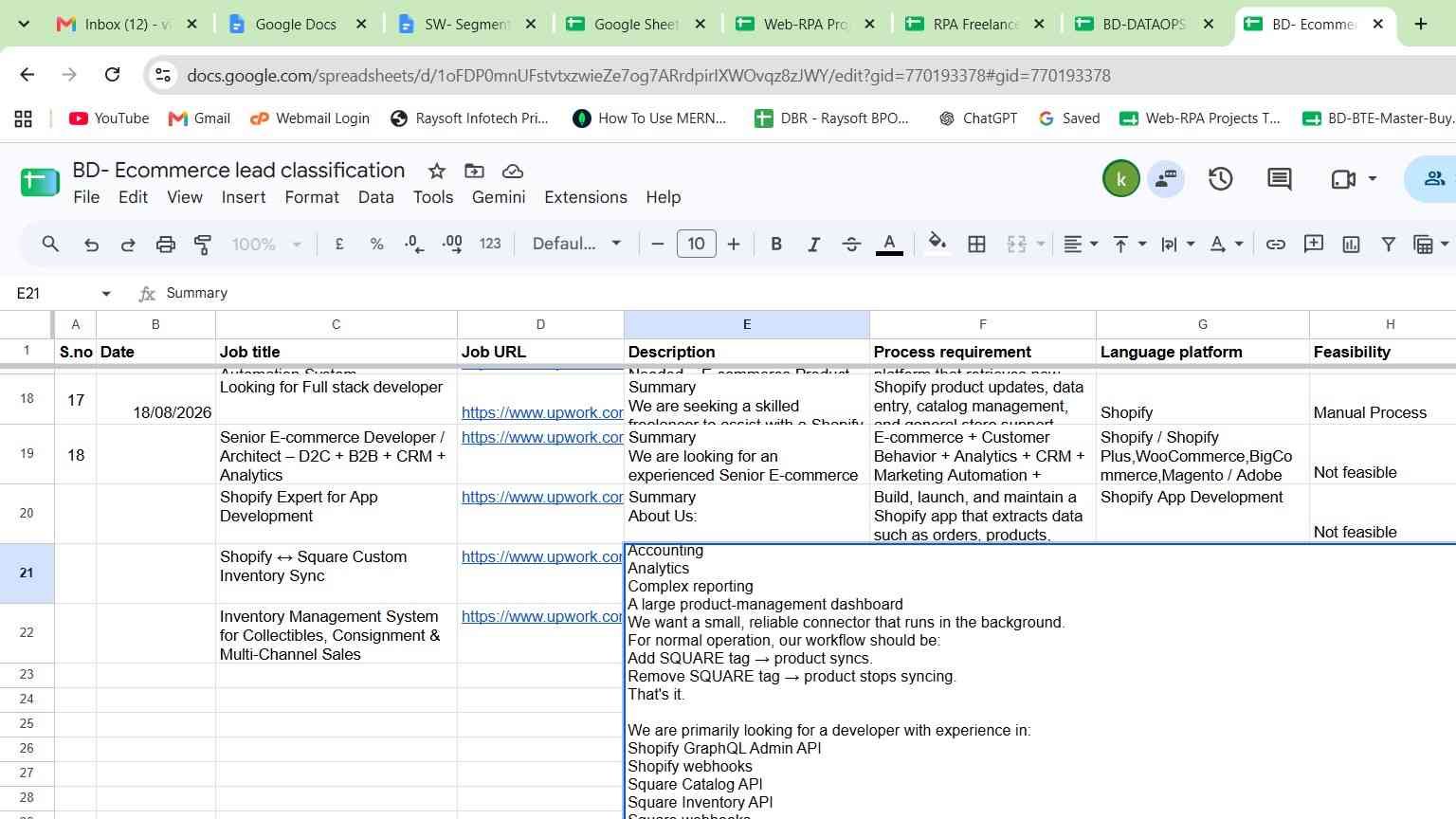Open the Extensions menu
This screenshot has height=819, width=1456.
[586, 197]
